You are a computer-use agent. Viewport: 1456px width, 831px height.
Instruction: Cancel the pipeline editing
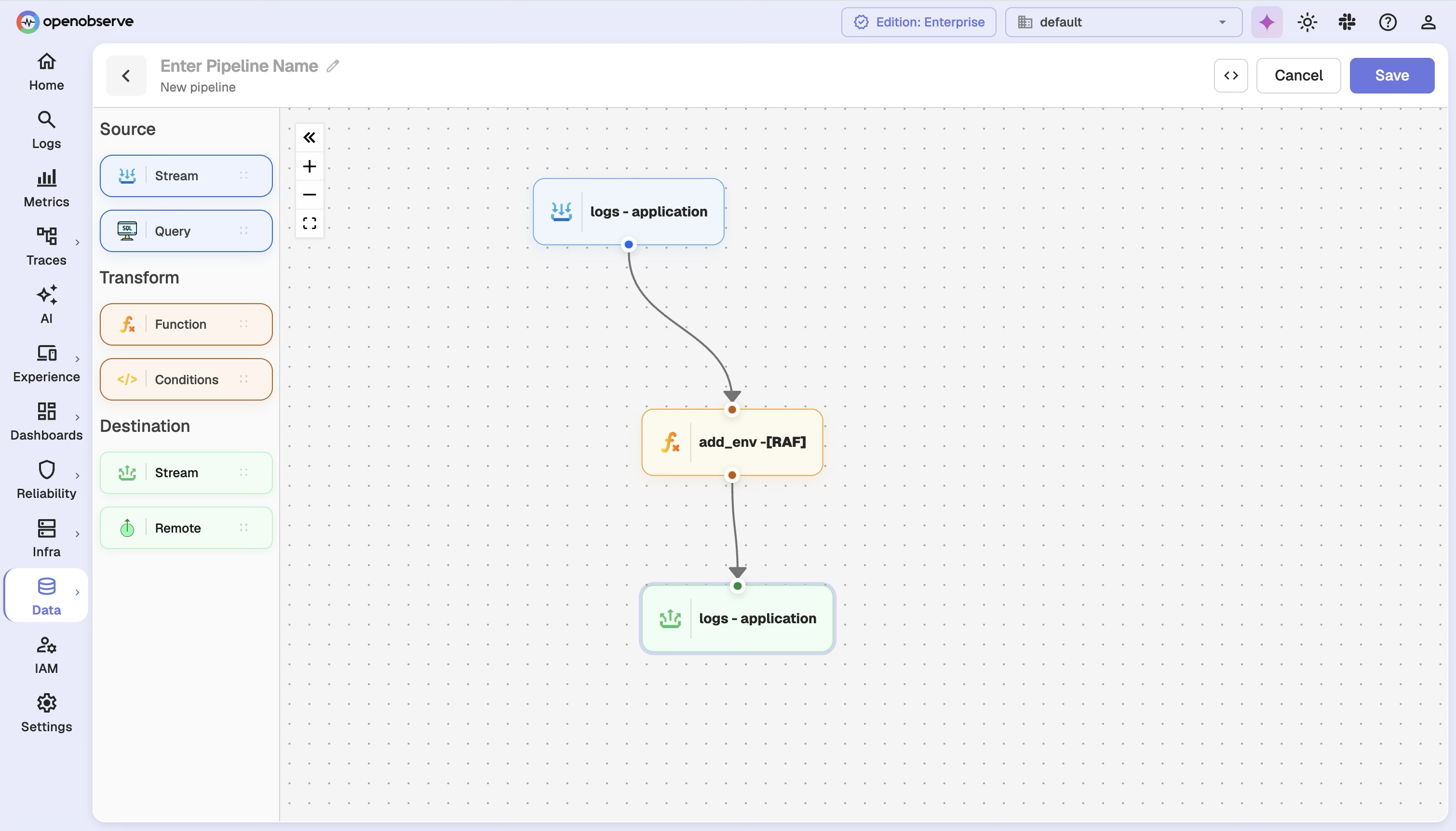click(1298, 75)
